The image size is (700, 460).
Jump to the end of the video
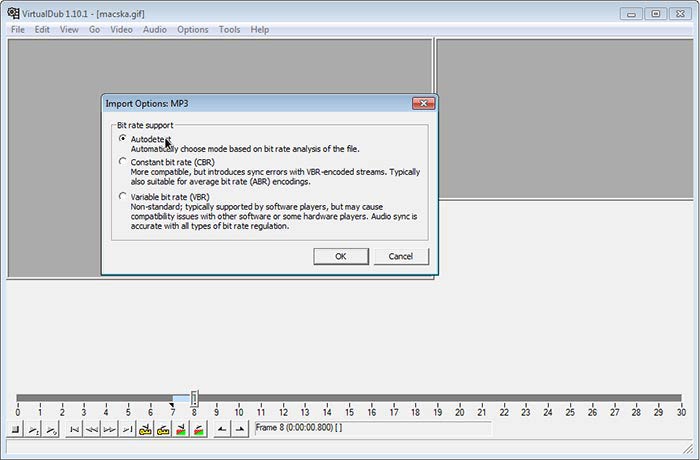[x=125, y=429]
